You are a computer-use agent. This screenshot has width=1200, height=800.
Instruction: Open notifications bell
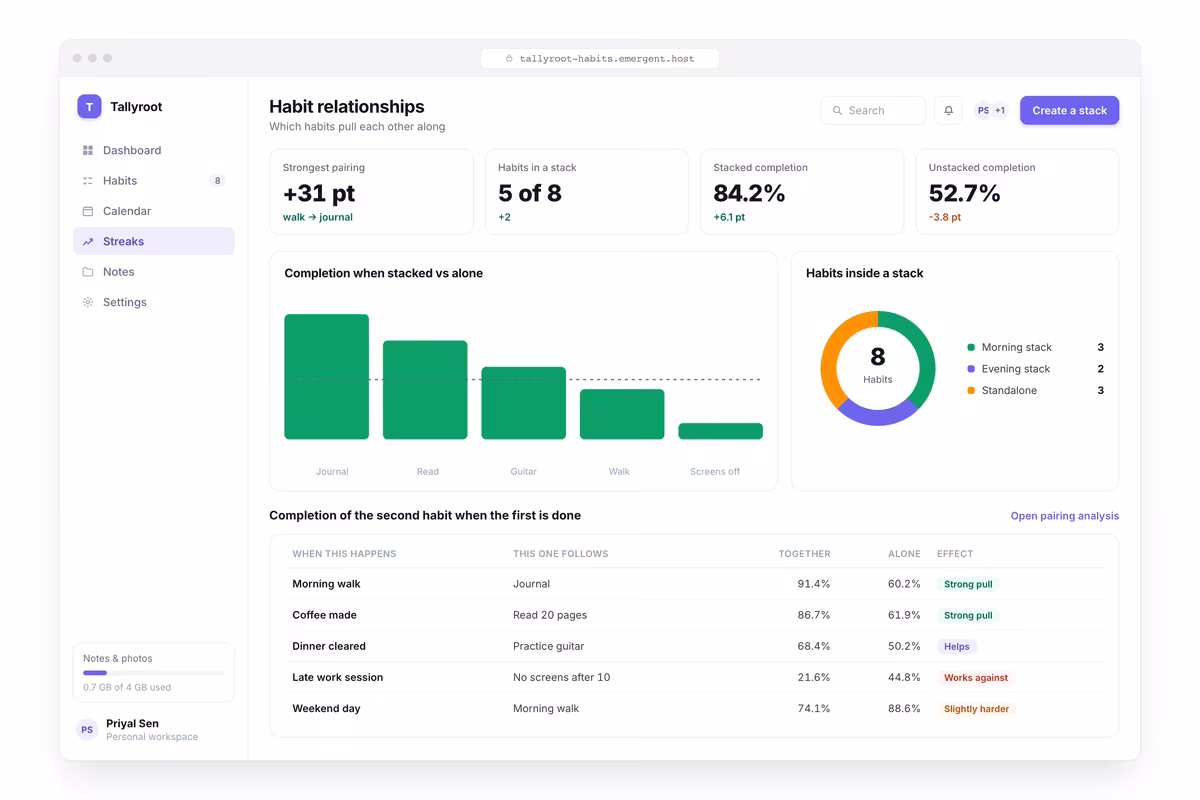[x=949, y=111]
